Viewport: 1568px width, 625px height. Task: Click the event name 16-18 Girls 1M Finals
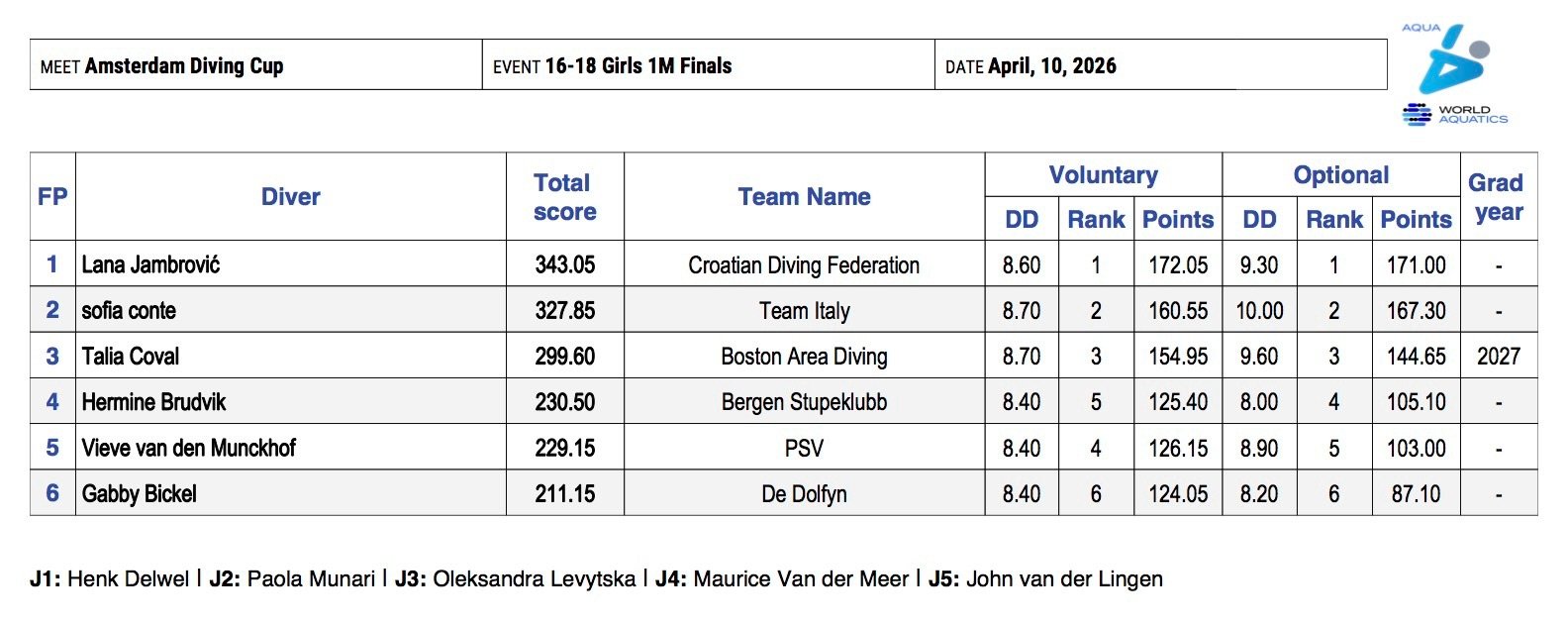pyautogui.click(x=638, y=66)
